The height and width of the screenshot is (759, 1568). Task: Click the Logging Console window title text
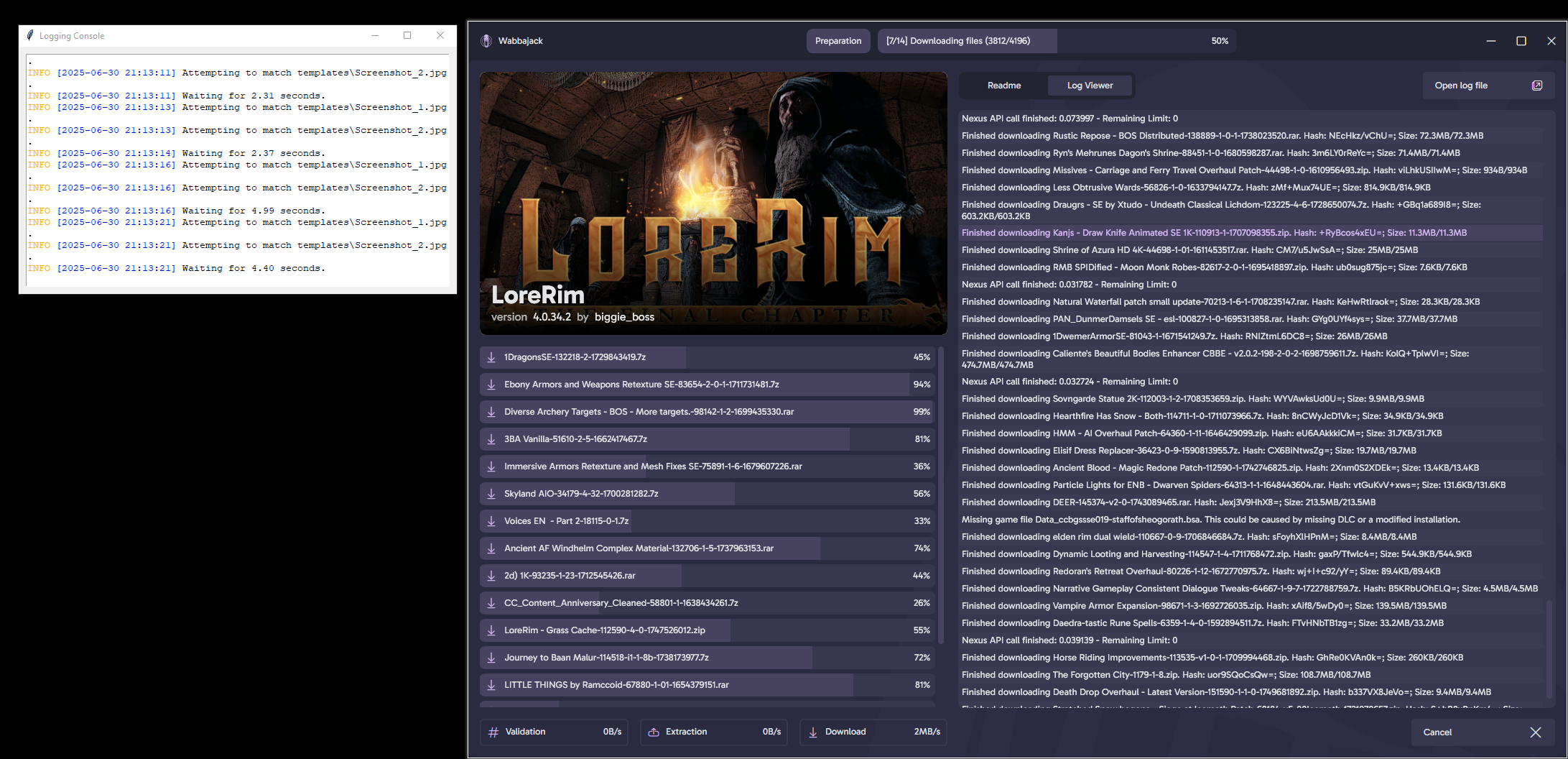[72, 36]
